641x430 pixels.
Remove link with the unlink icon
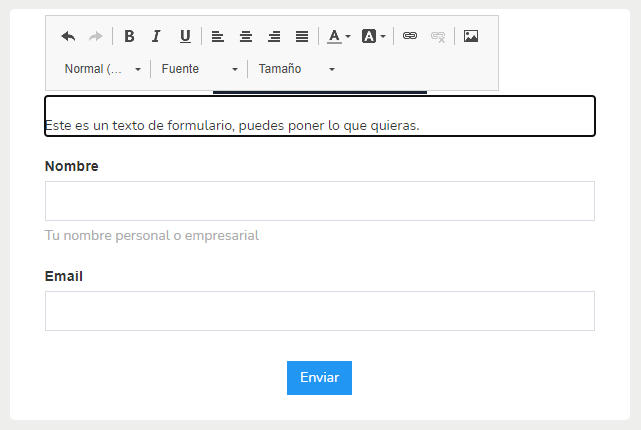tap(438, 36)
